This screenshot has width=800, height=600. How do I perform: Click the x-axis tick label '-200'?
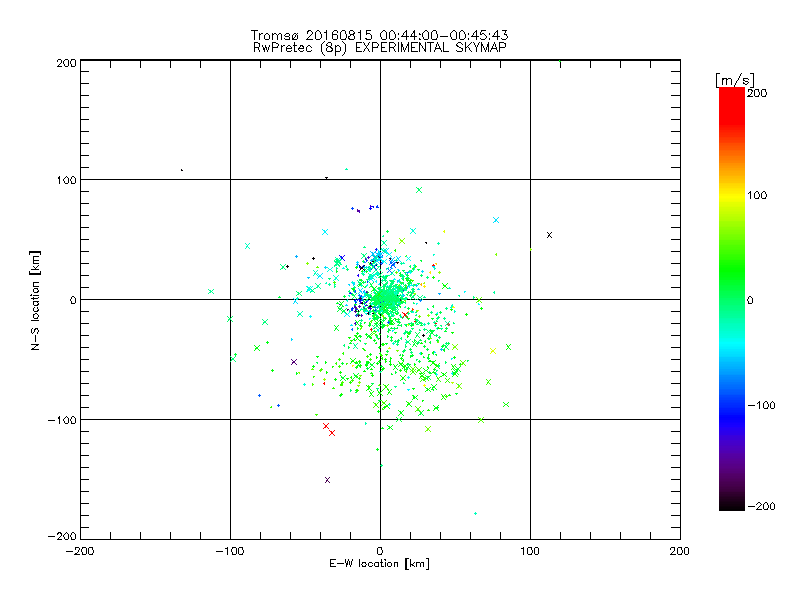tap(80, 551)
